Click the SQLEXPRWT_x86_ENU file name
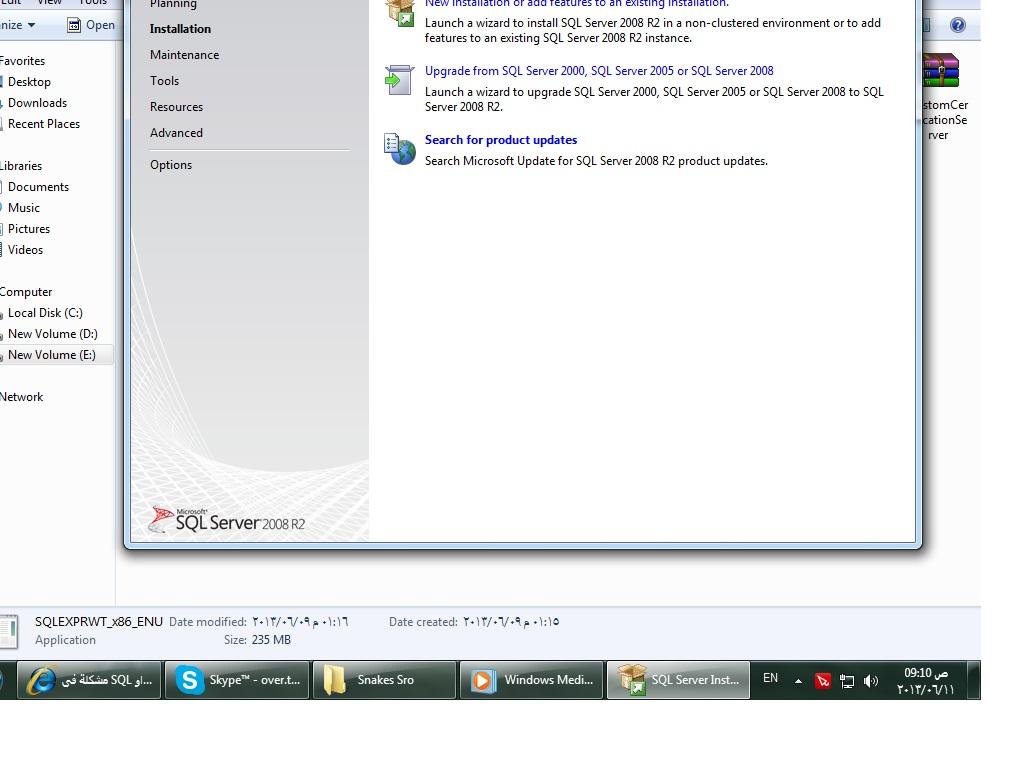 click(99, 622)
